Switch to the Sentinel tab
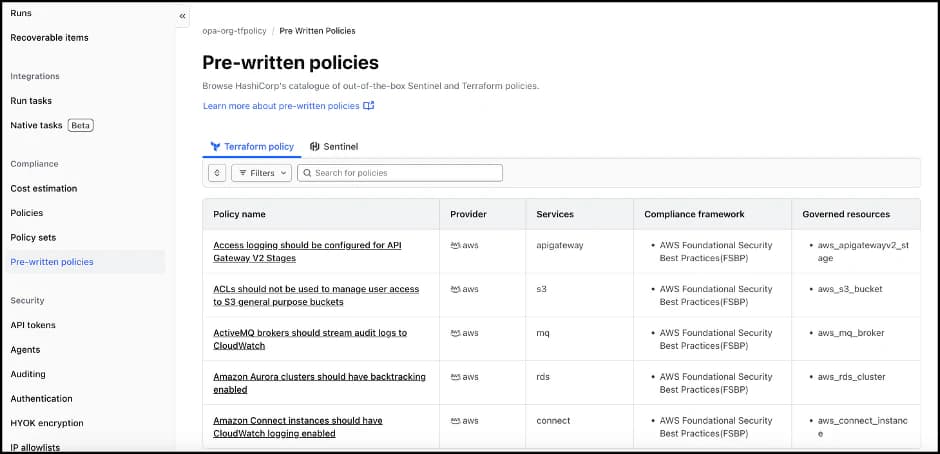The height and width of the screenshot is (454, 940). pos(334,146)
